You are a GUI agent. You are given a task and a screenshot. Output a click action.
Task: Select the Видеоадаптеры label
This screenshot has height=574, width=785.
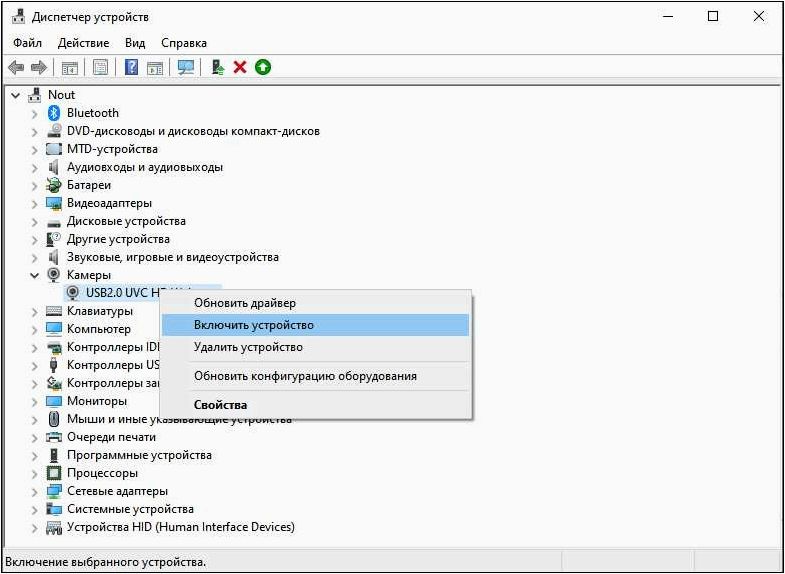coord(110,203)
